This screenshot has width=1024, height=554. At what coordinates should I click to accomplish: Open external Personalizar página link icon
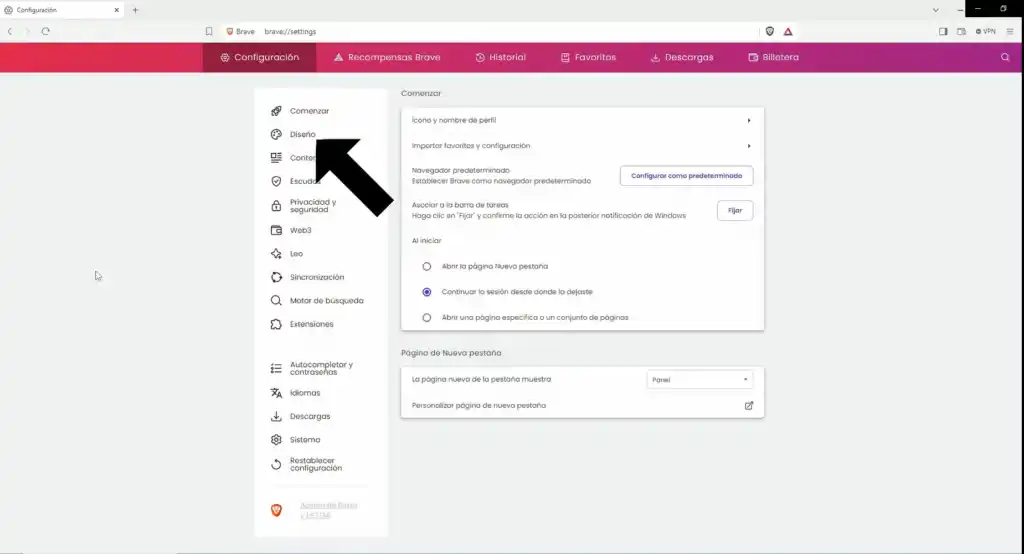pyautogui.click(x=748, y=406)
